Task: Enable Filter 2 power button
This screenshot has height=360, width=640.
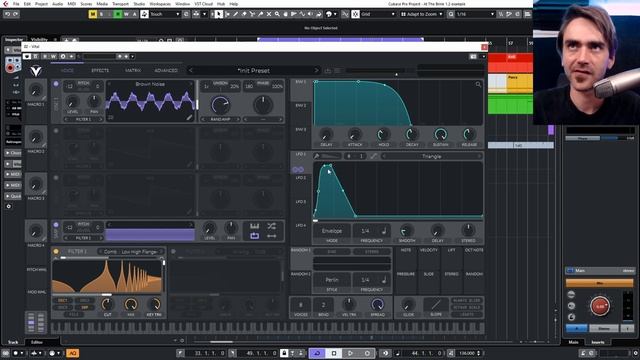Action: 173,251
